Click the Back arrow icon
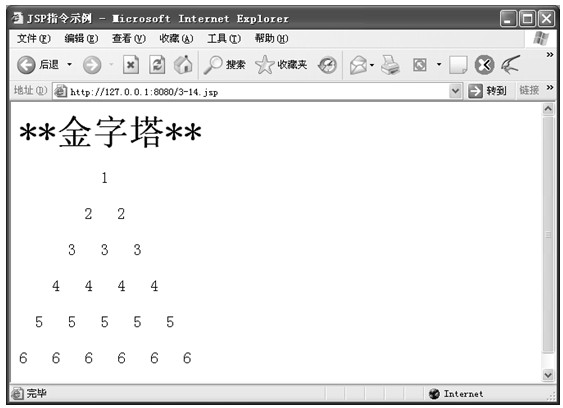 (x=26, y=65)
